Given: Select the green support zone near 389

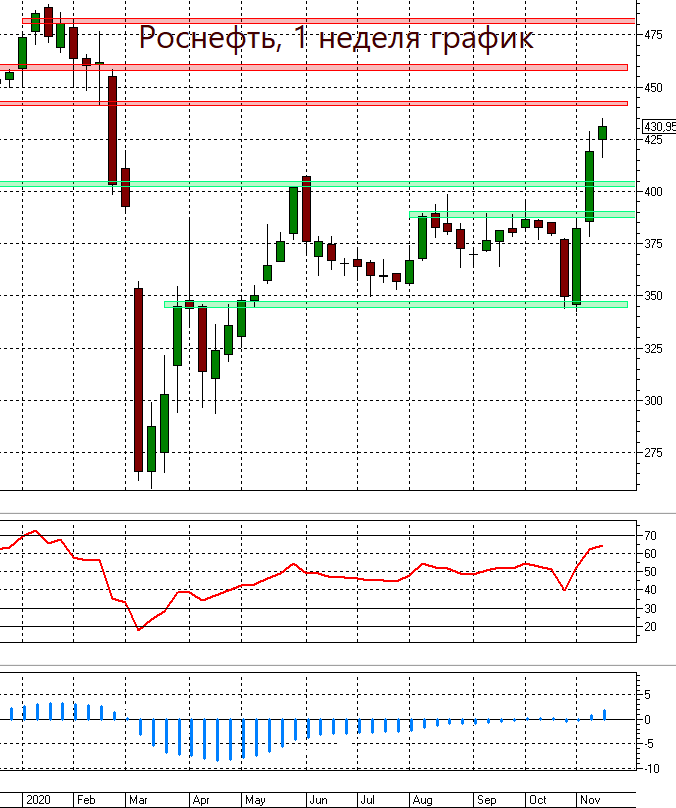Looking at the screenshot, I should click(522, 214).
